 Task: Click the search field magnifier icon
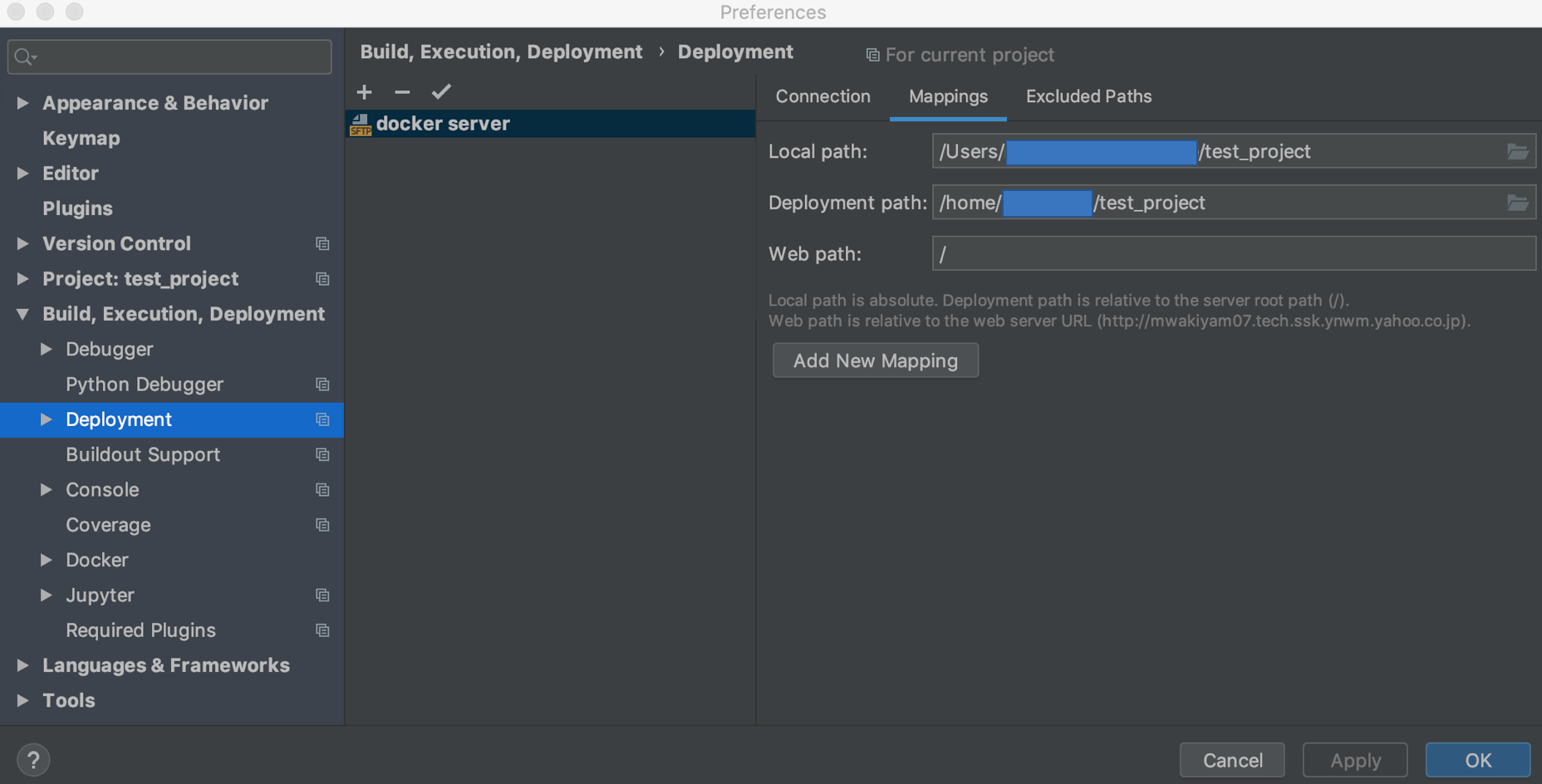click(24, 57)
